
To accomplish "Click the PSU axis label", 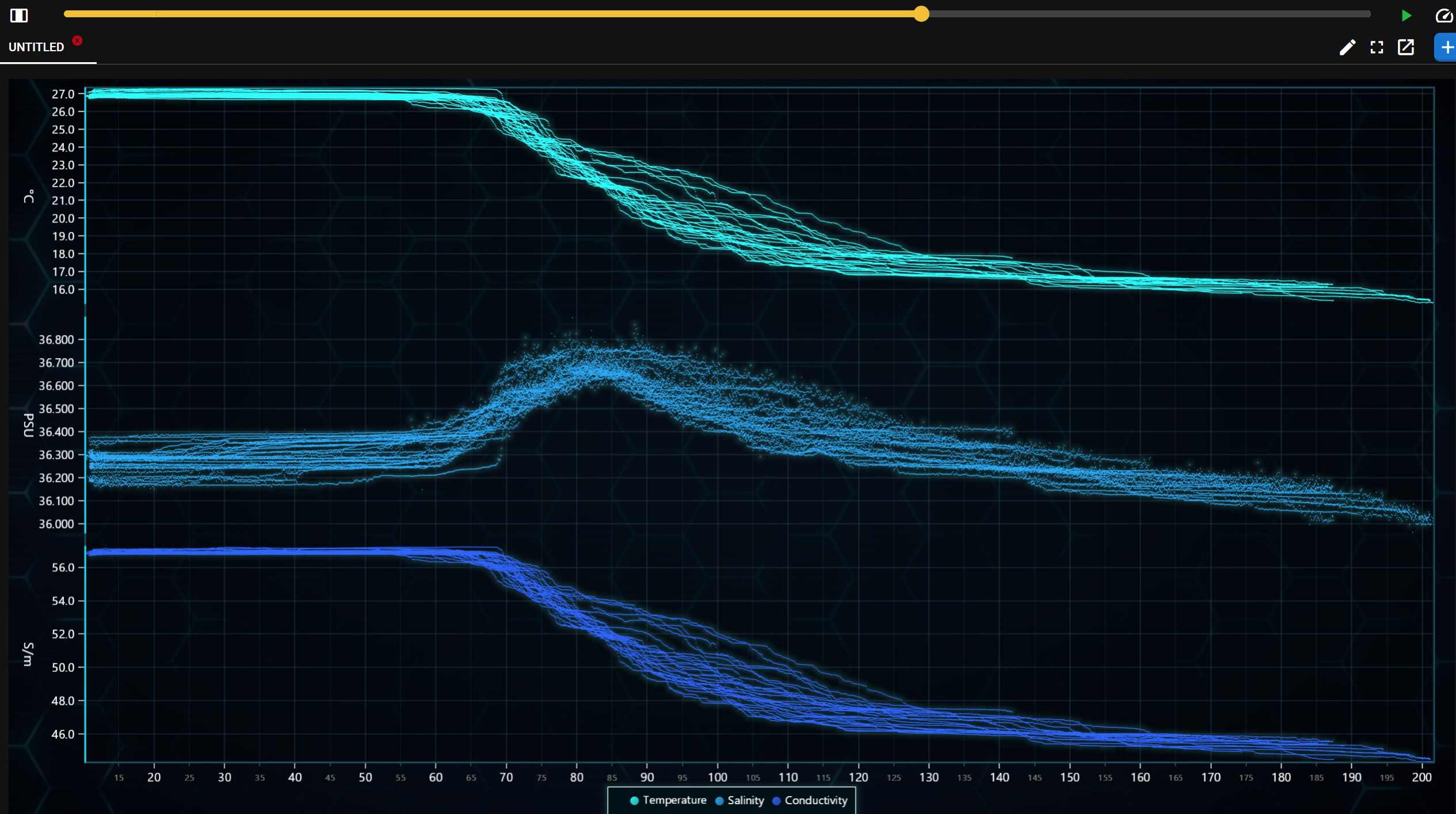I will [x=29, y=425].
